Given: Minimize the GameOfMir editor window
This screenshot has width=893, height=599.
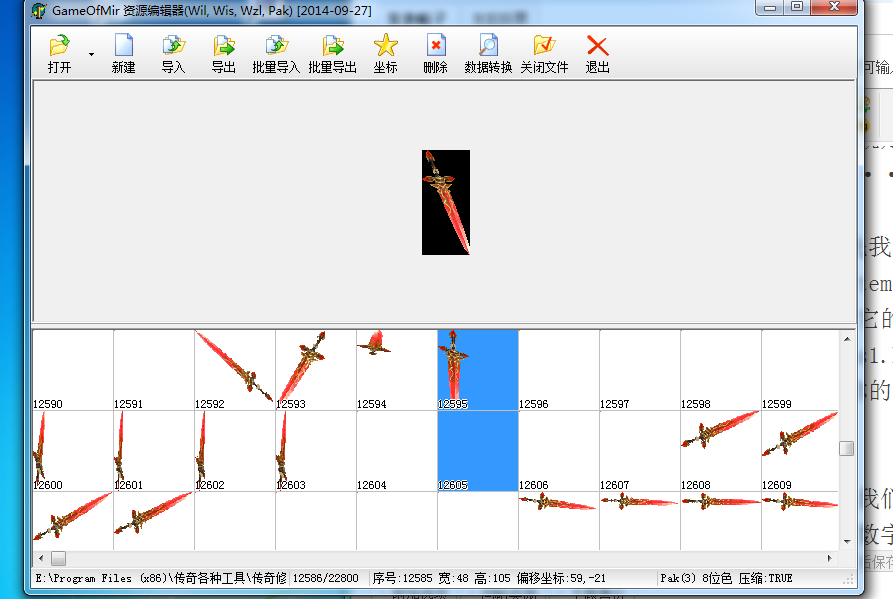Looking at the screenshot, I should click(770, 7).
